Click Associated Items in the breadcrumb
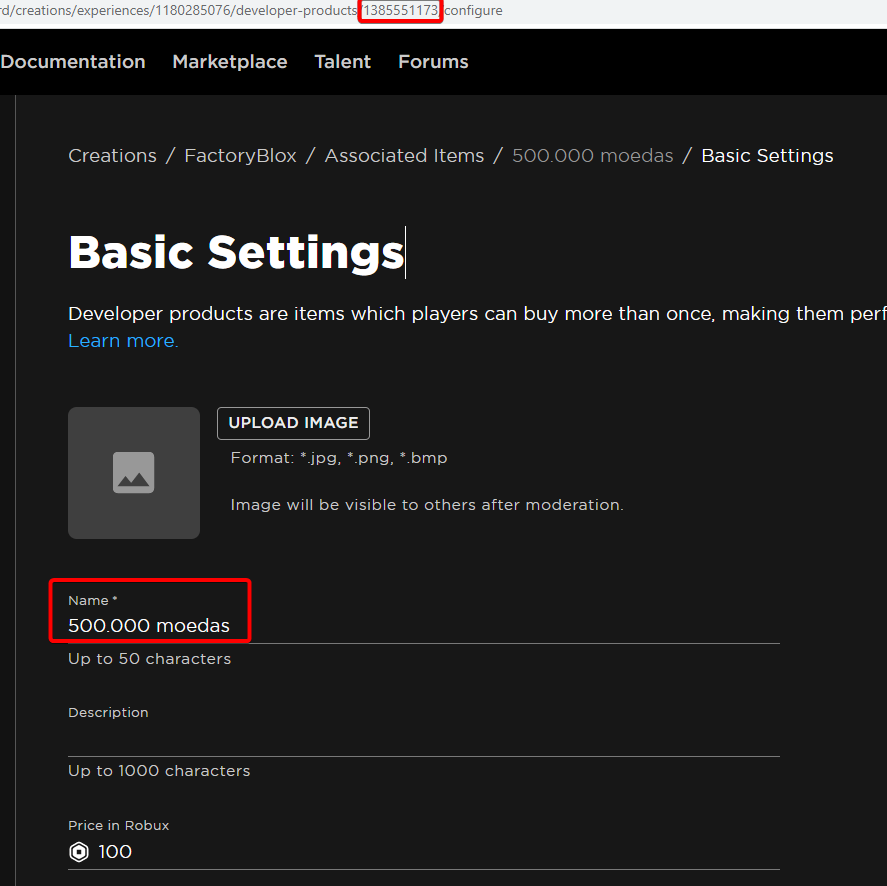This screenshot has height=886, width=887. click(404, 155)
